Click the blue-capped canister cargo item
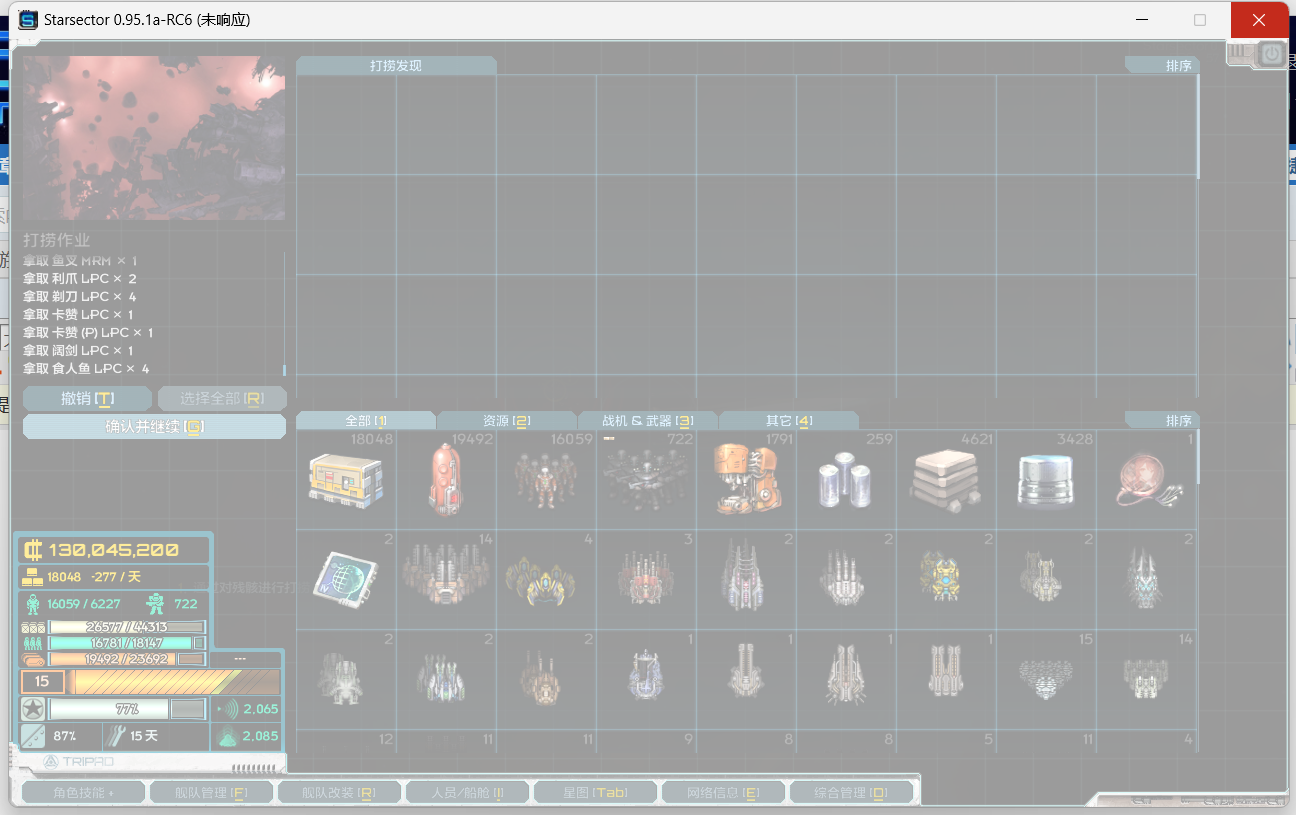1296x815 pixels. click(1046, 481)
